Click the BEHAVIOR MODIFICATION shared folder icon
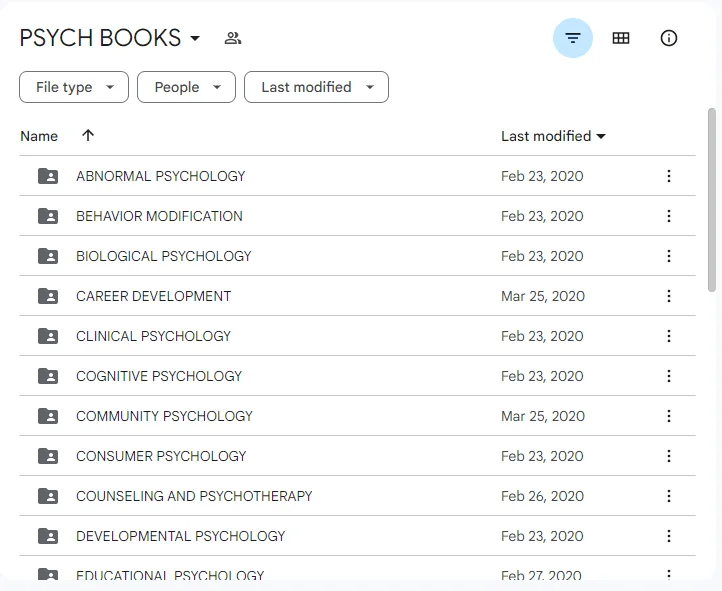 (48, 216)
